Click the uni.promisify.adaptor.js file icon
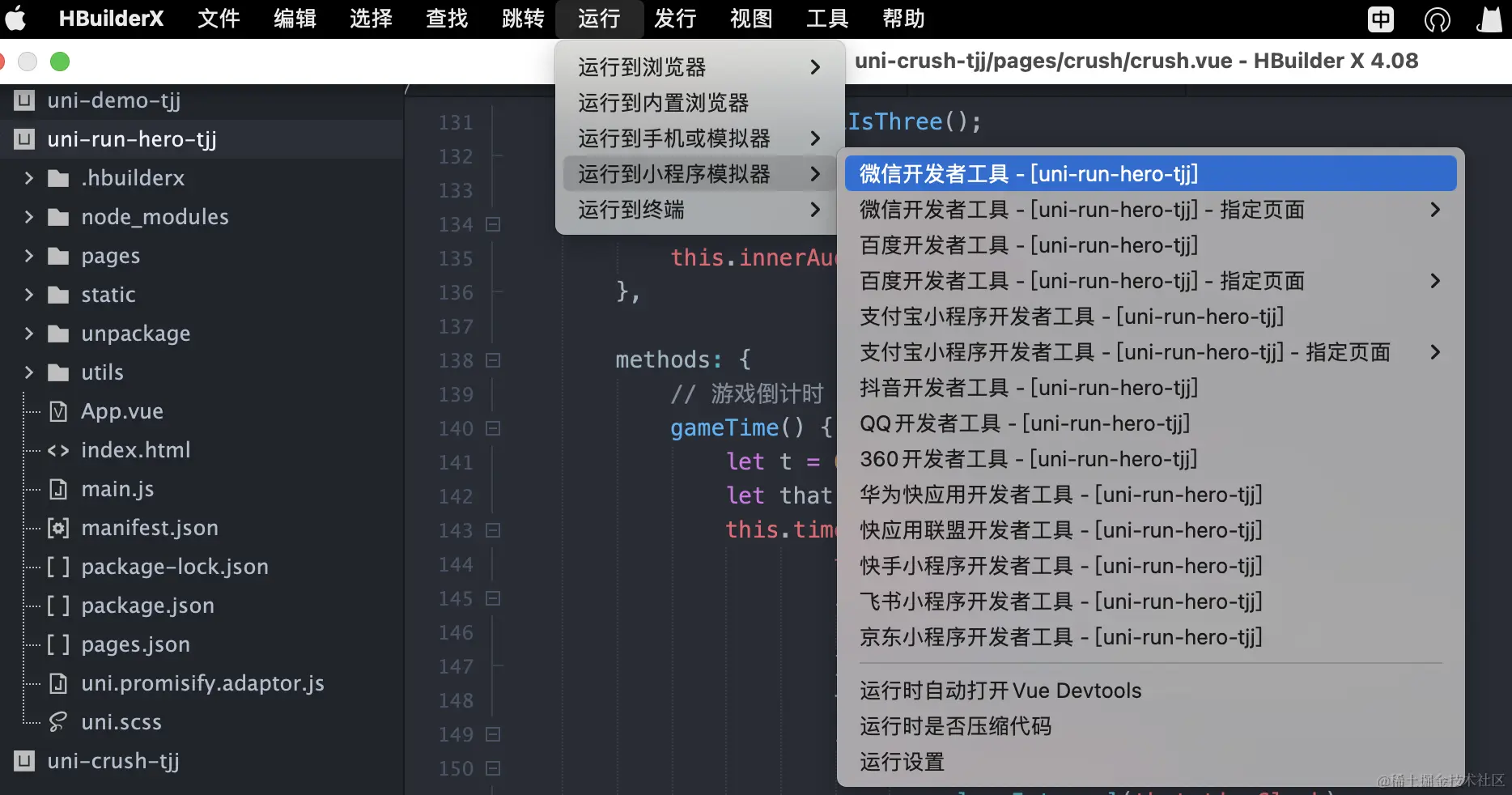 [x=58, y=683]
